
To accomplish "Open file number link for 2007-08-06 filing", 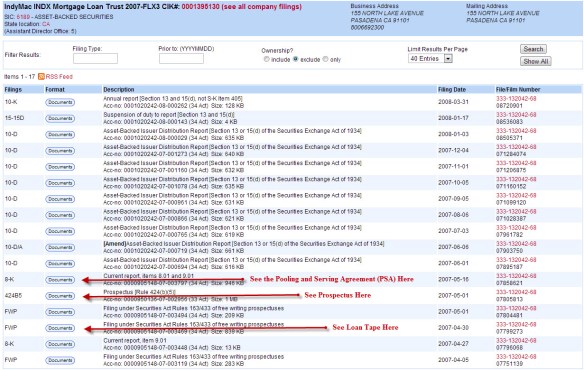I will (x=516, y=212).
